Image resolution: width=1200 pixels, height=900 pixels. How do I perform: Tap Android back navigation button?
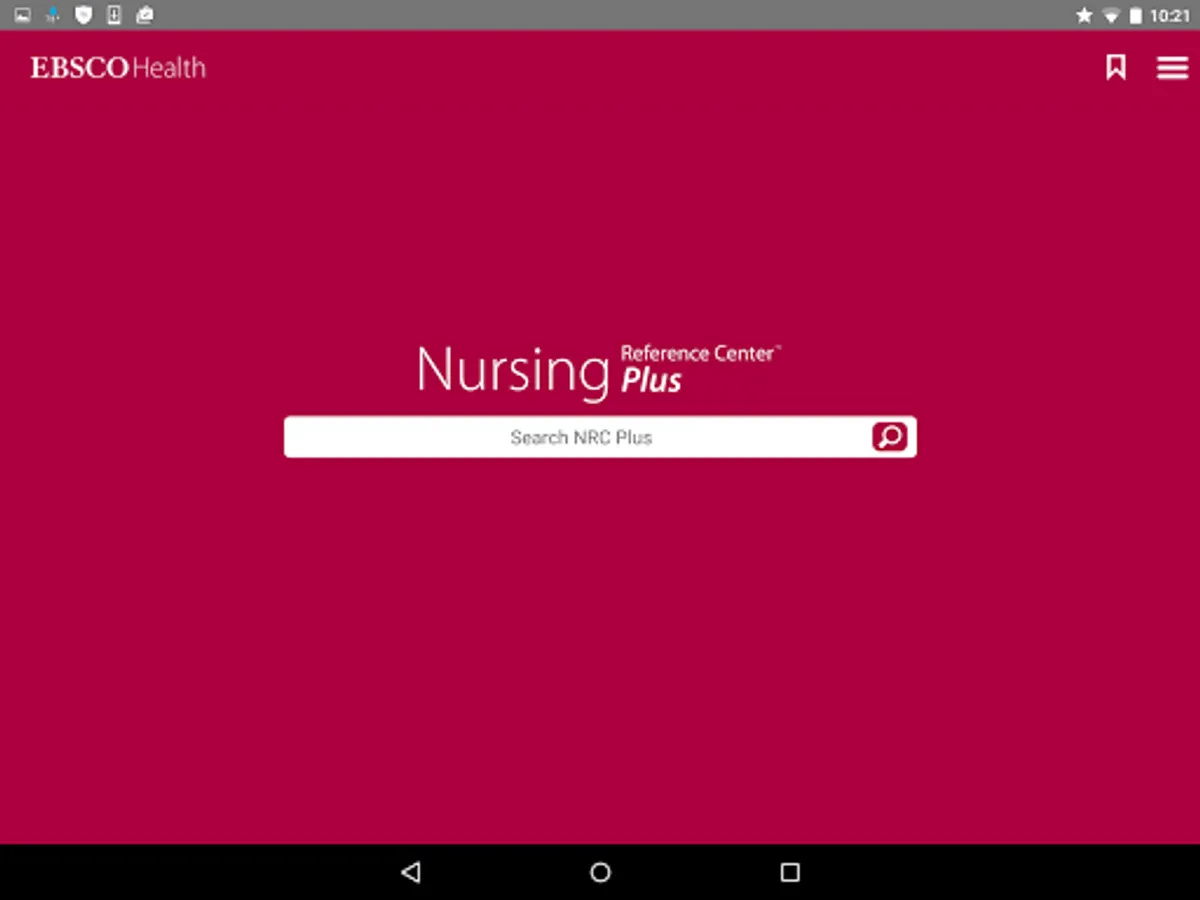(410, 872)
